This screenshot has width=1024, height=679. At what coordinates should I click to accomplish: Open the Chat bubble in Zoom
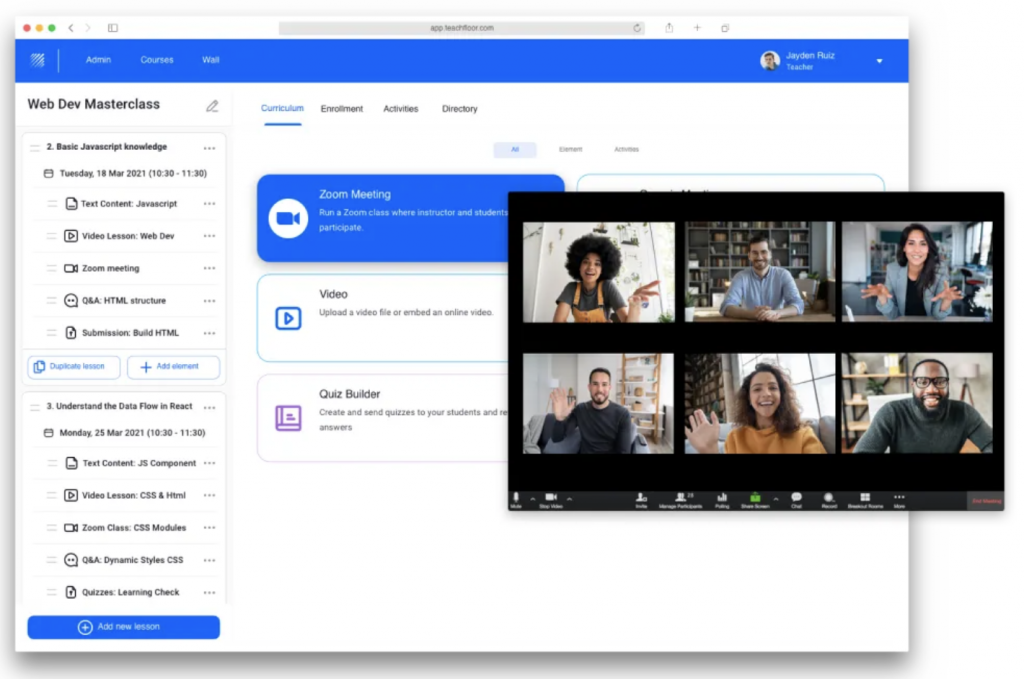click(x=796, y=497)
